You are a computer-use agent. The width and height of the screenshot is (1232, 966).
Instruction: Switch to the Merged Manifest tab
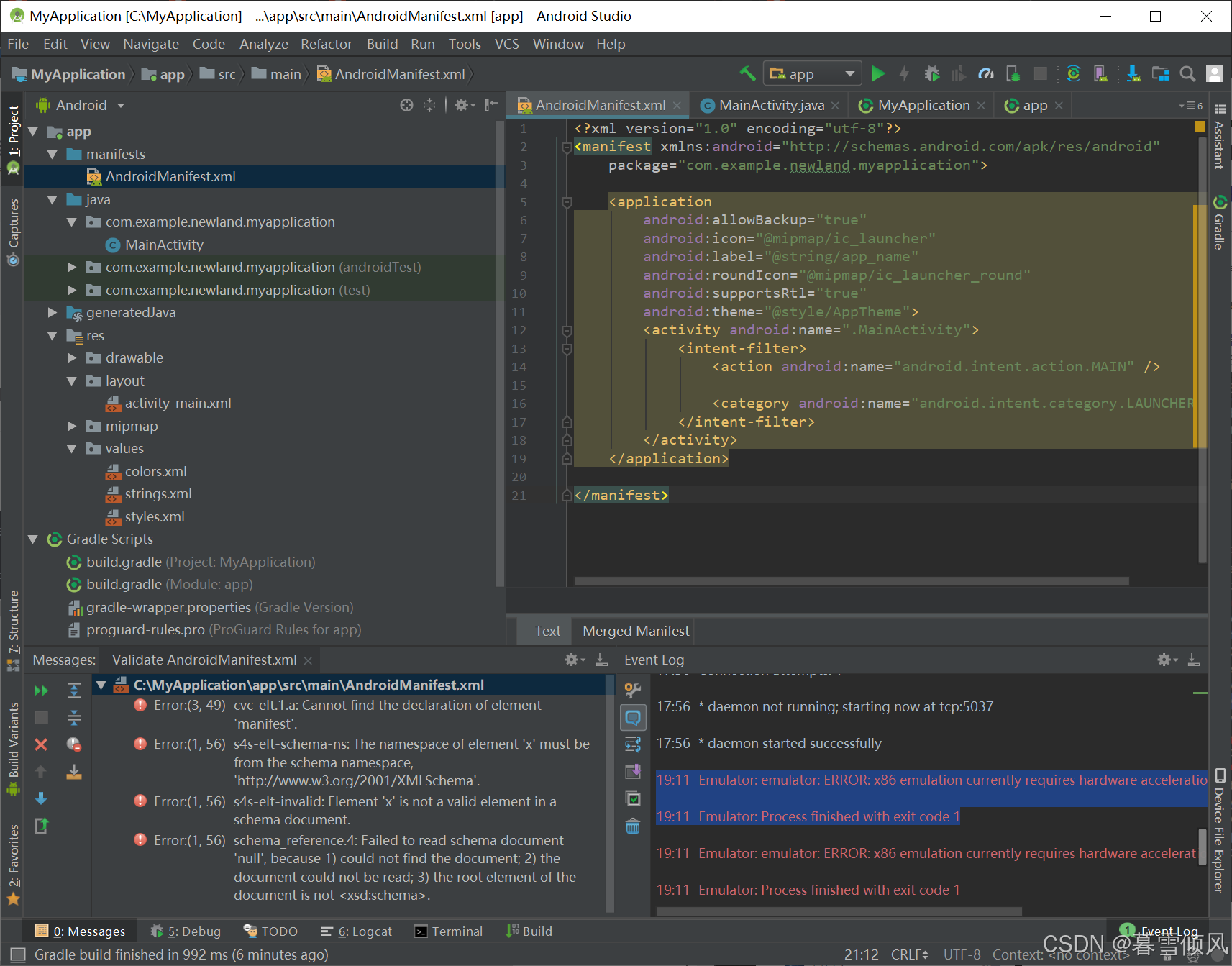point(636,631)
